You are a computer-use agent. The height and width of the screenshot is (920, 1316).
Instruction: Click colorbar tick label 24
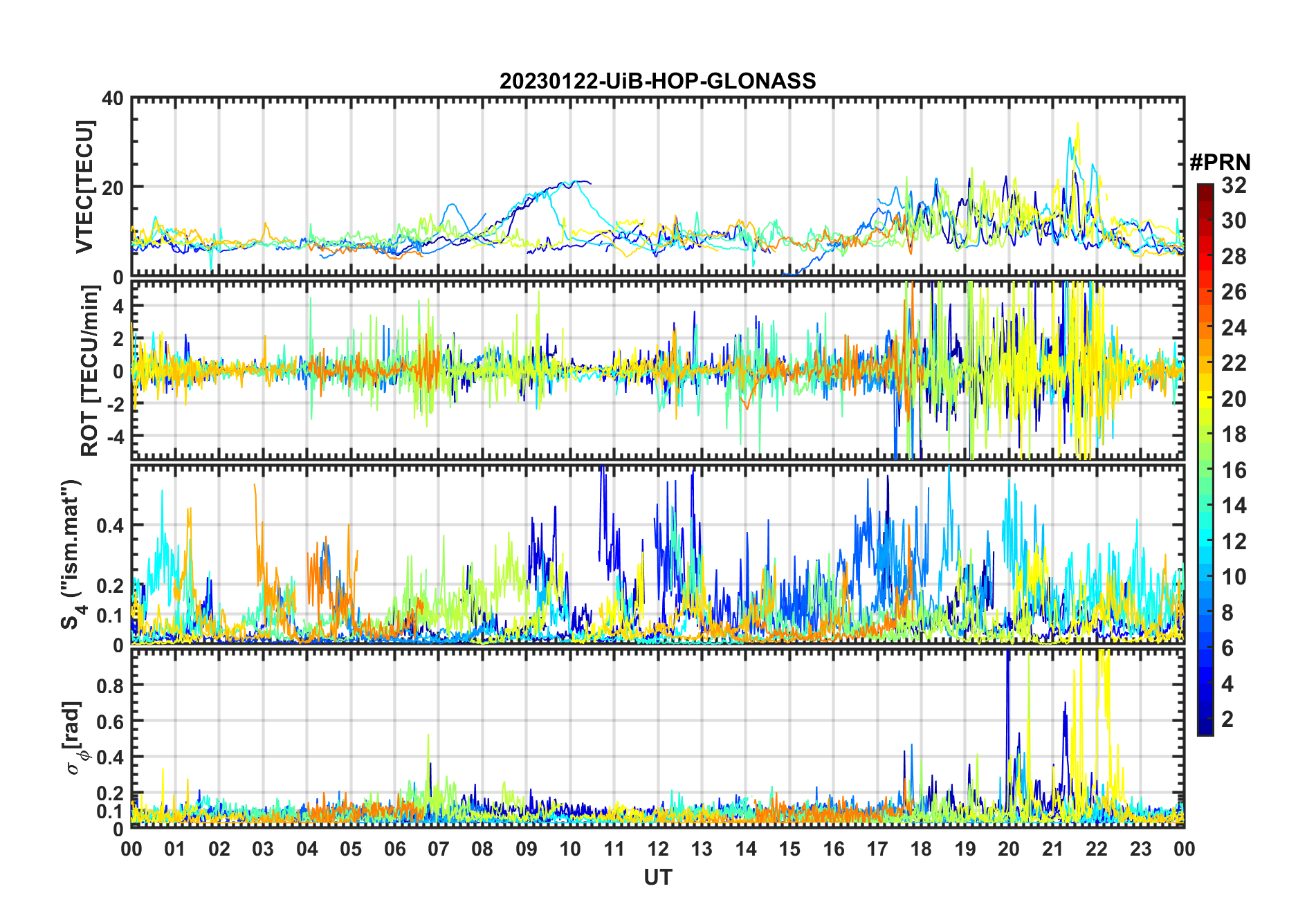click(1234, 328)
